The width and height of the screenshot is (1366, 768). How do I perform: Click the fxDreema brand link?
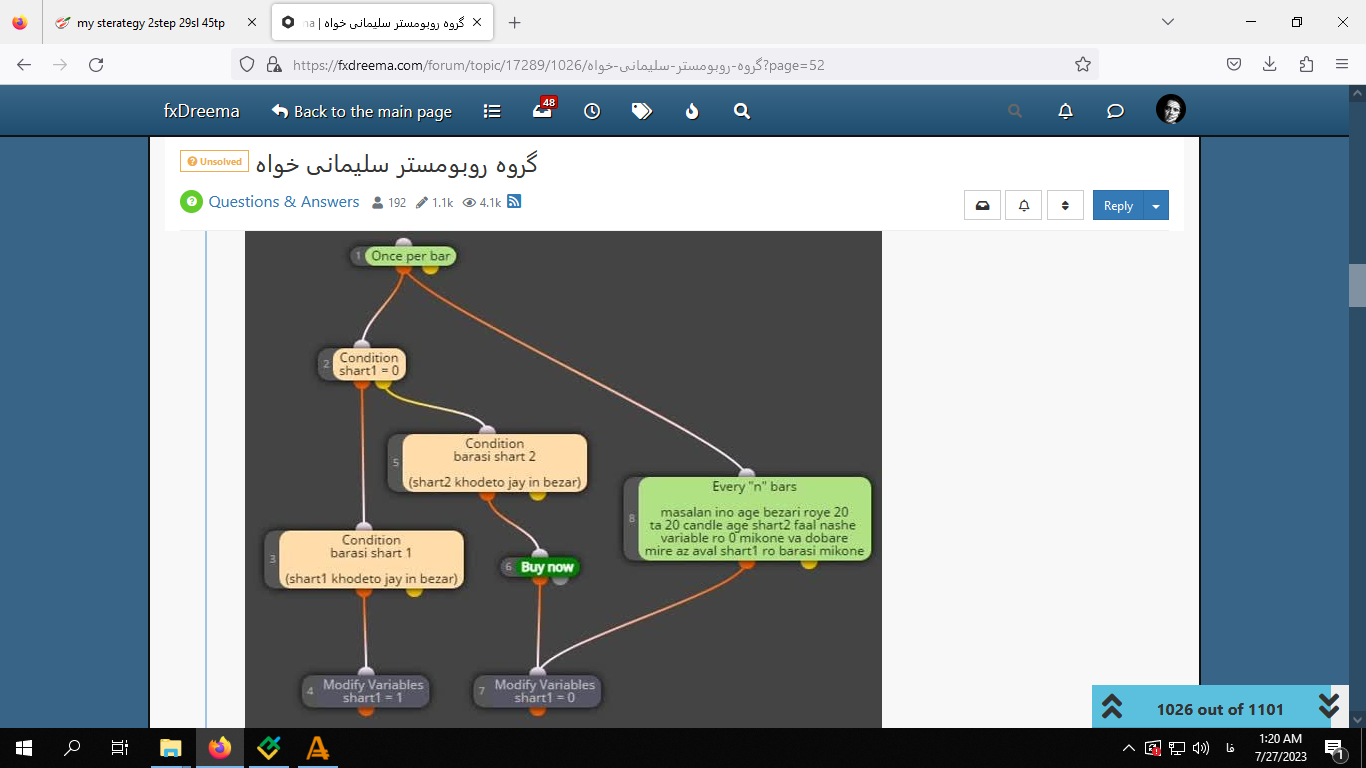(202, 111)
